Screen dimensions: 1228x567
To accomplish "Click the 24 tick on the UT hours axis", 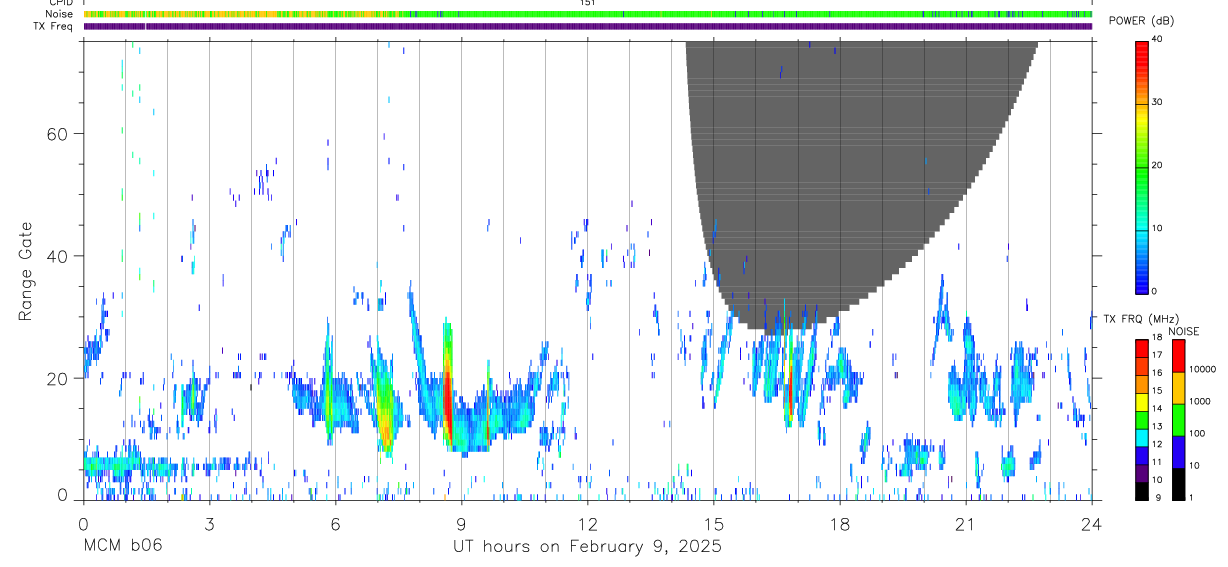I will point(1091,523).
